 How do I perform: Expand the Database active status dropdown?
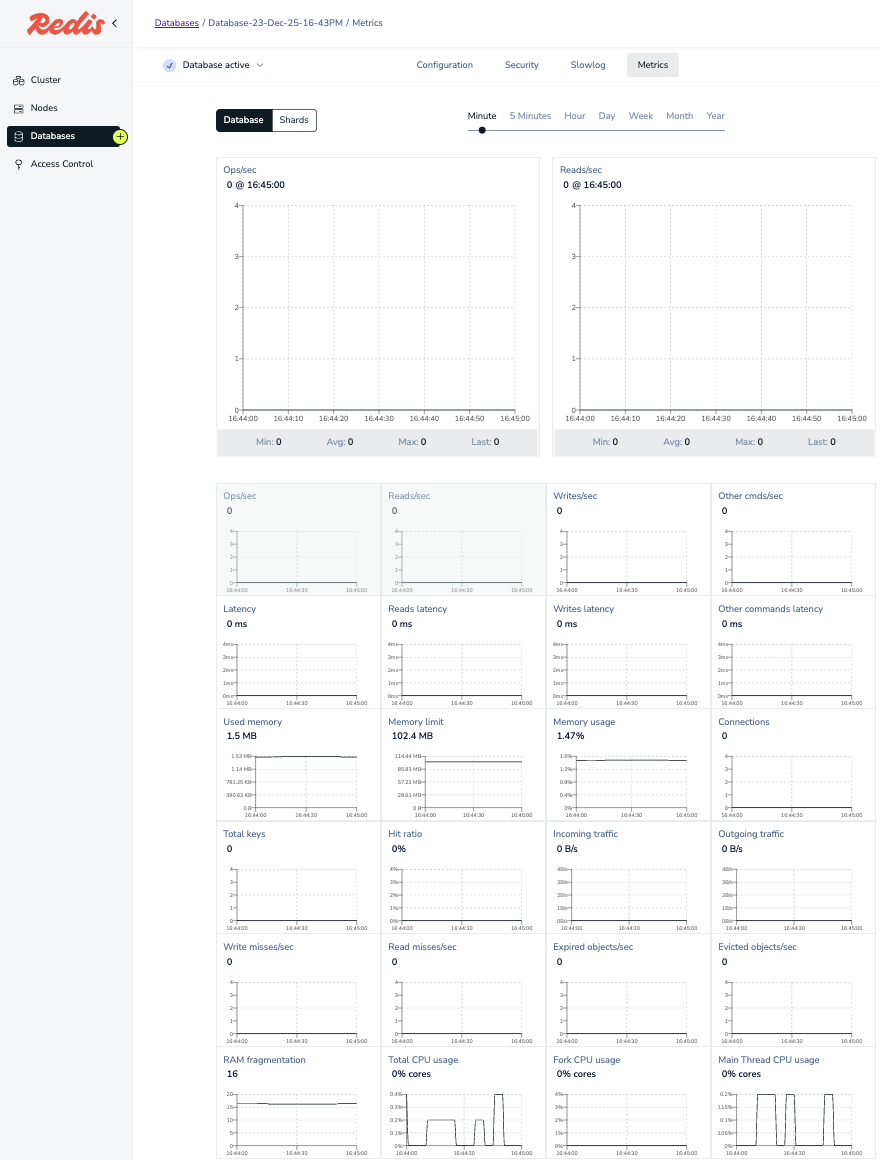(x=260, y=65)
